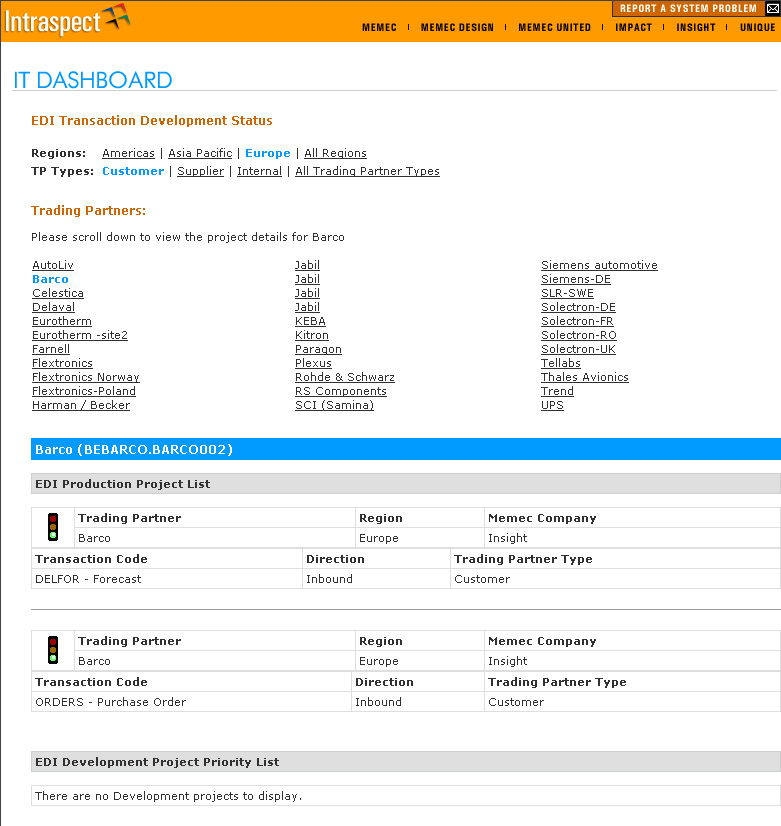The height and width of the screenshot is (826, 781).
Task: Open the Flextronics trading partner
Action: point(62,363)
